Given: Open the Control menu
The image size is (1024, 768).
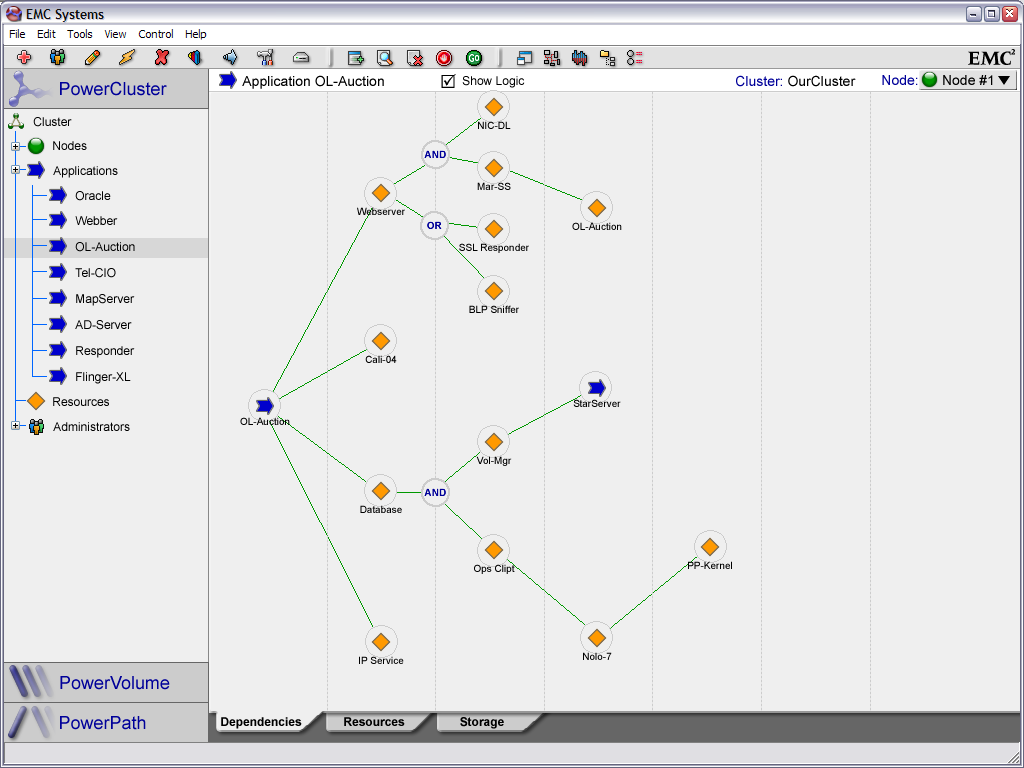Looking at the screenshot, I should pyautogui.click(x=156, y=34).
